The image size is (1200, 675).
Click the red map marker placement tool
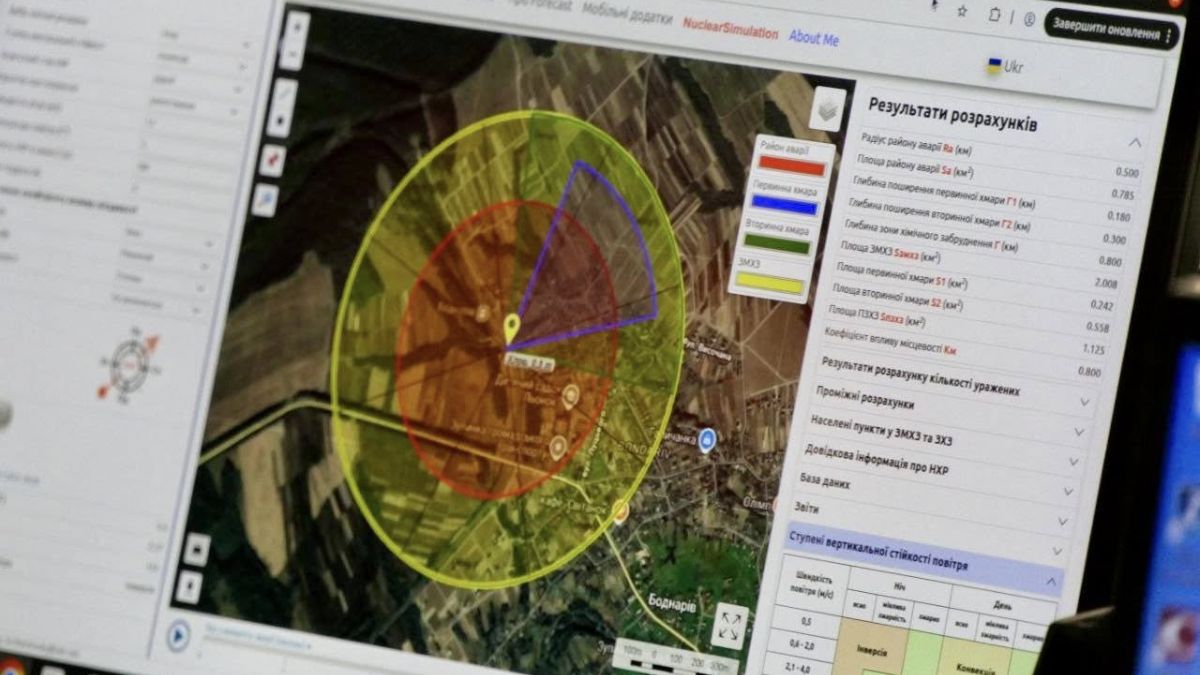tap(271, 160)
